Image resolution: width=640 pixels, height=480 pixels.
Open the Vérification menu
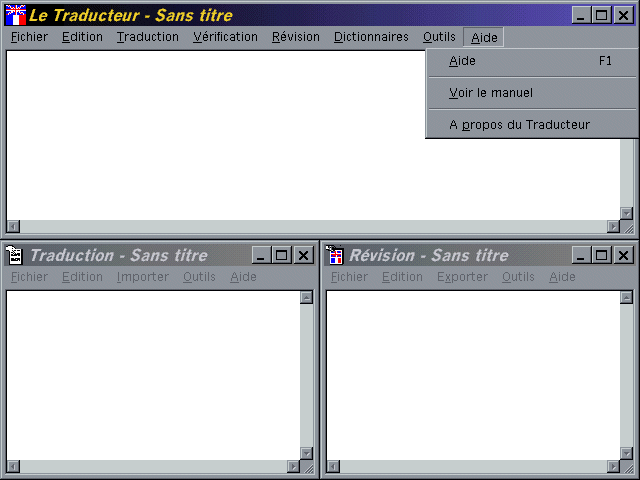[x=225, y=37]
